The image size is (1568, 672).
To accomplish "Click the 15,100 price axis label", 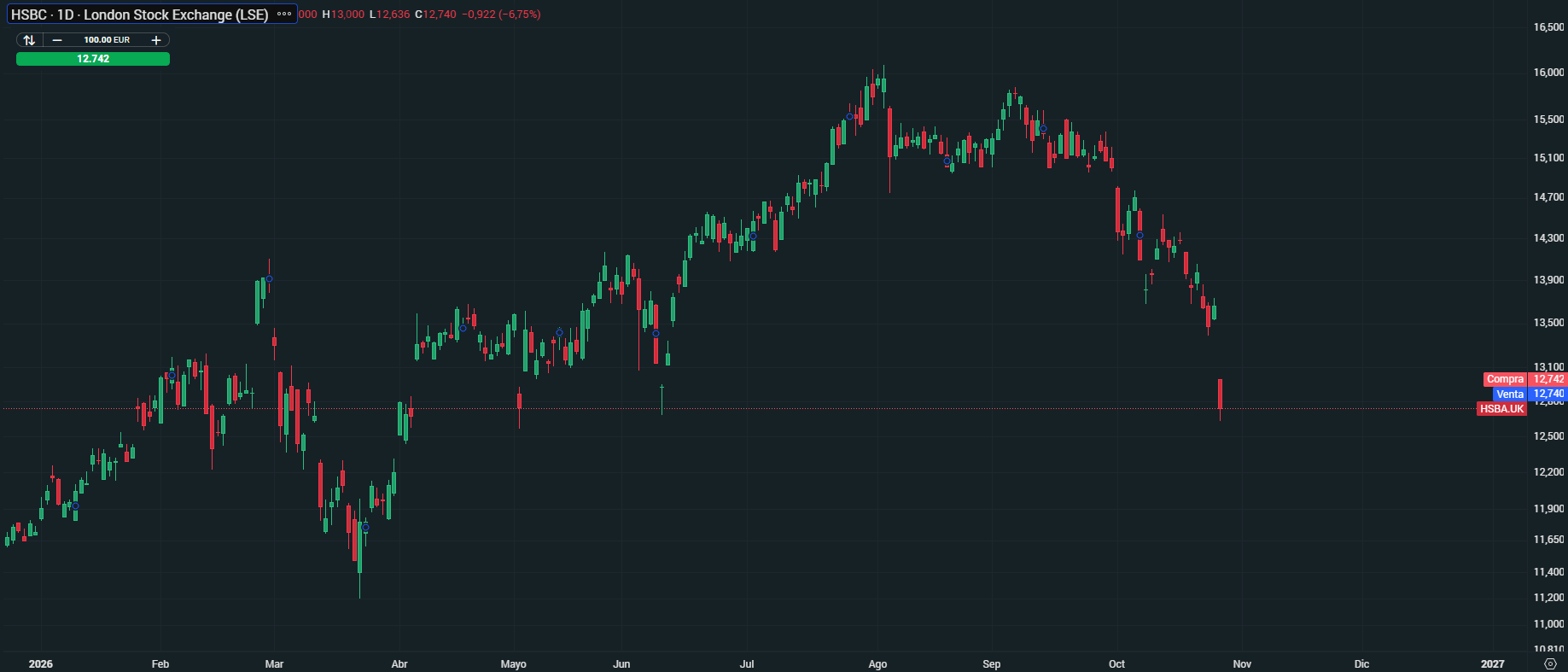I will click(1548, 158).
